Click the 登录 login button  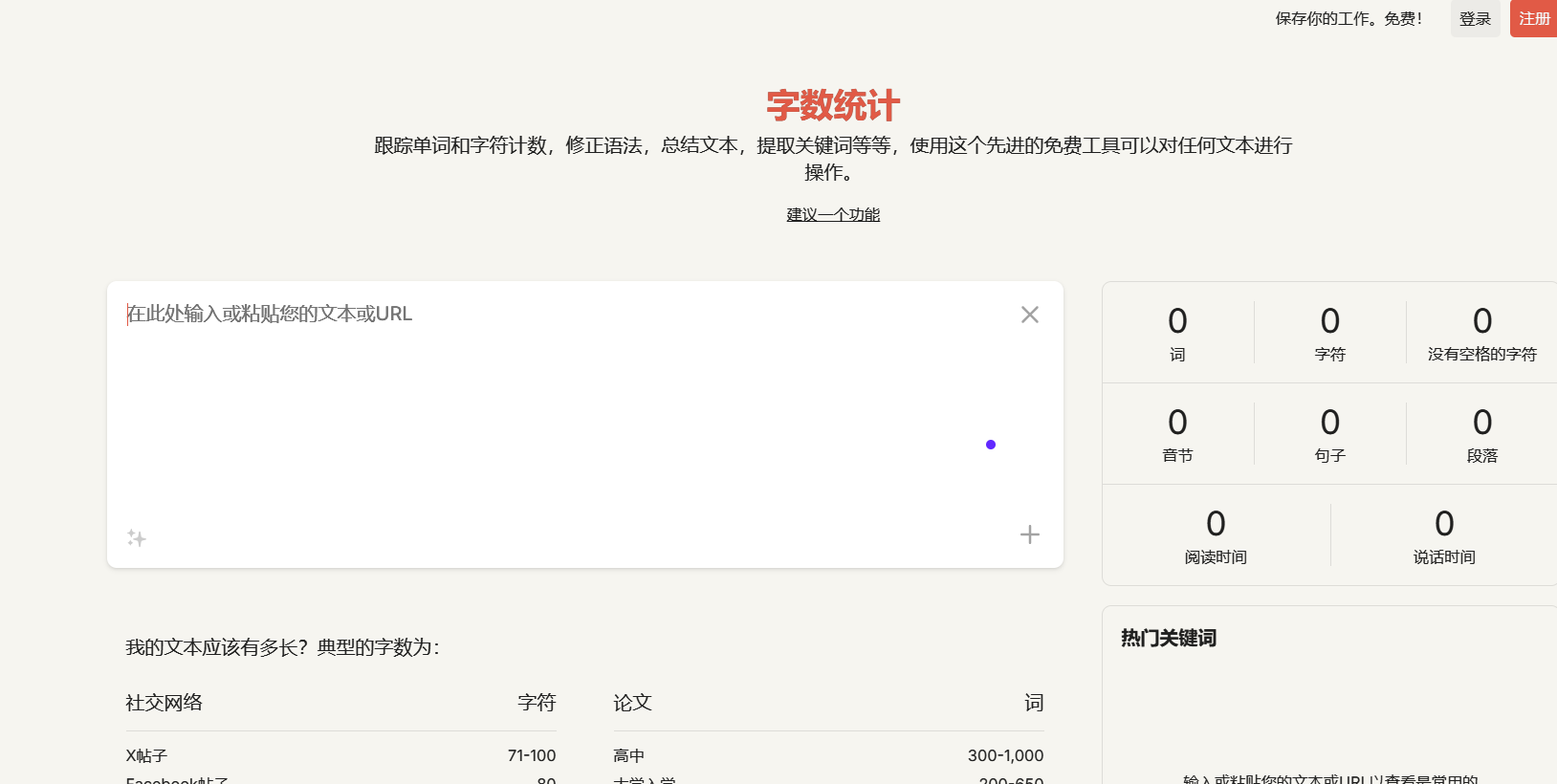(x=1475, y=19)
